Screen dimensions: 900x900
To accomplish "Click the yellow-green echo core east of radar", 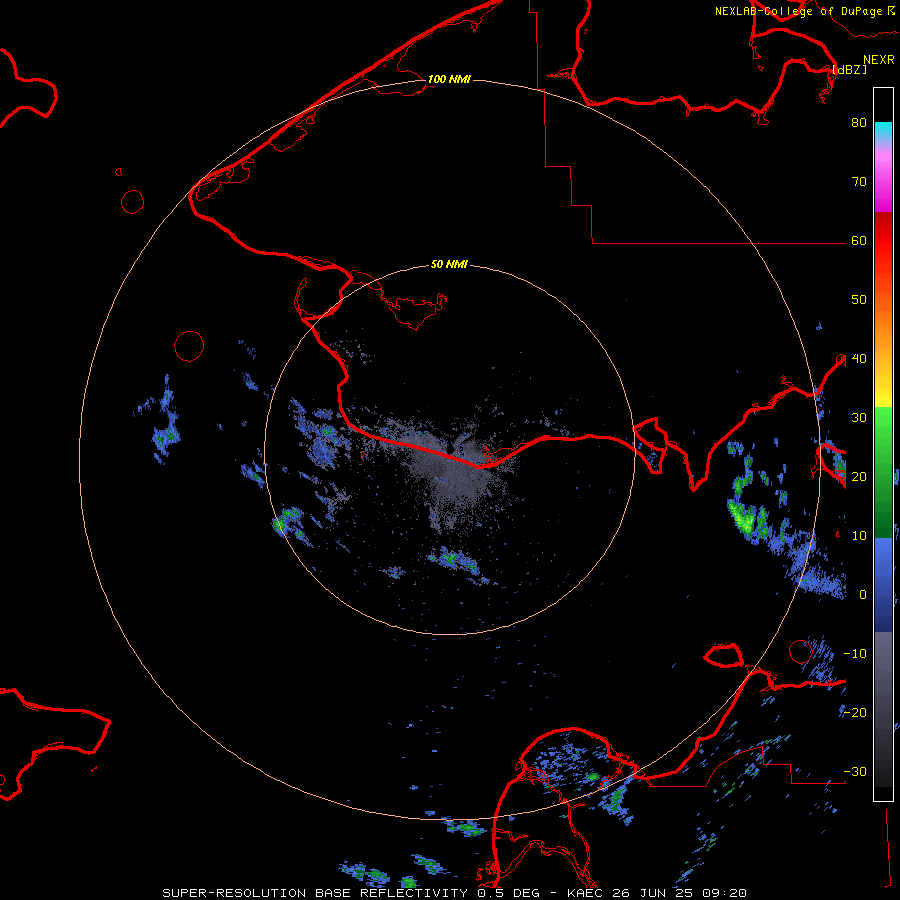I will [744, 519].
